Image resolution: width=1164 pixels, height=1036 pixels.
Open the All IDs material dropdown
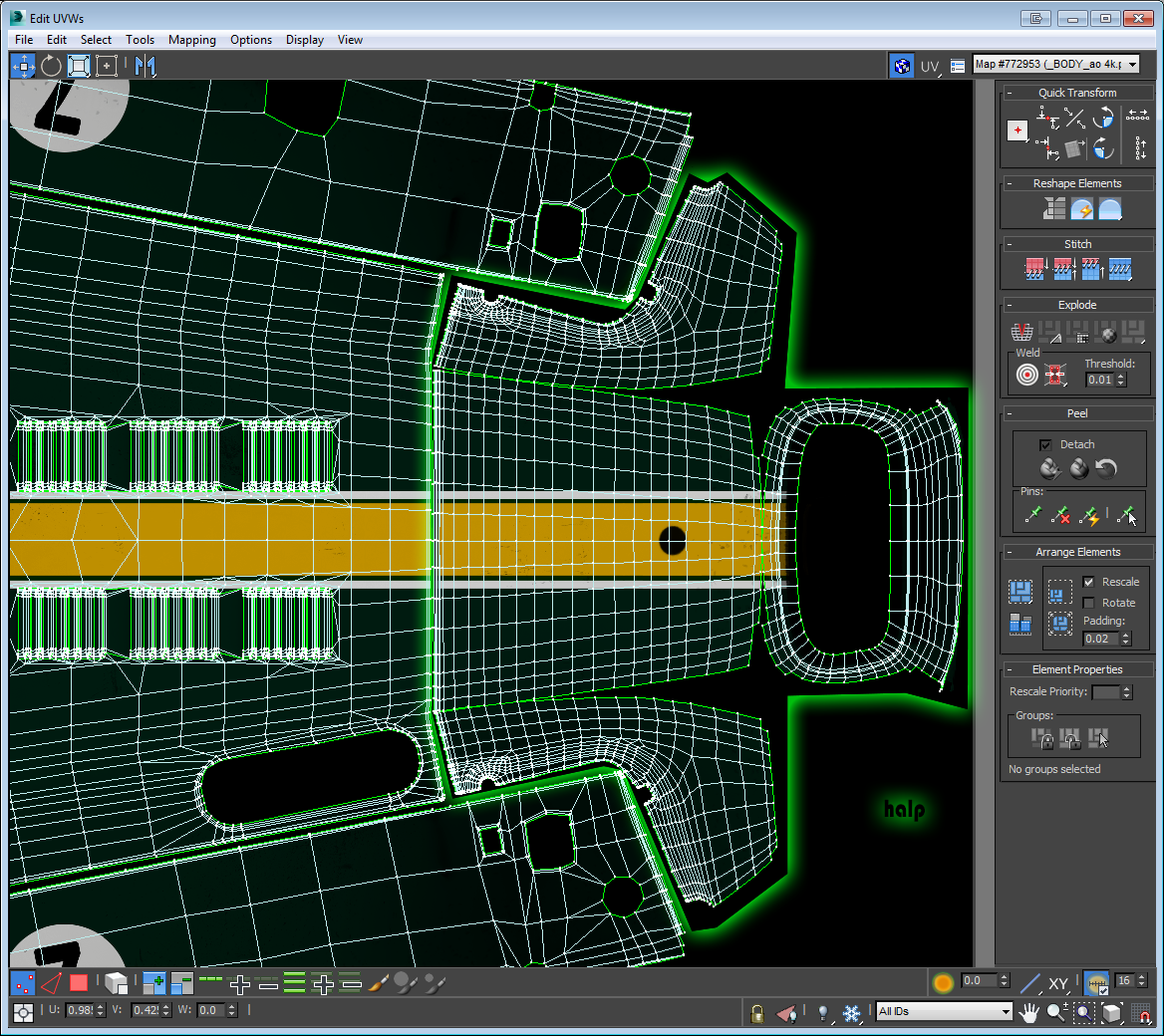tap(943, 1012)
